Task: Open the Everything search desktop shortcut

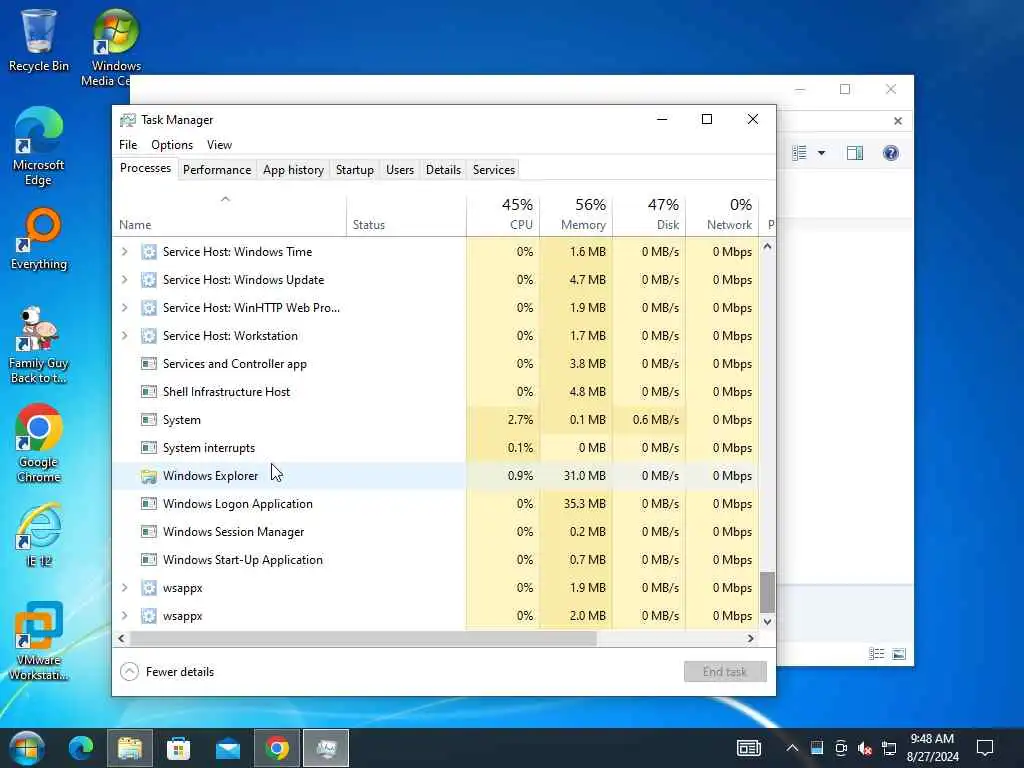Action: tap(39, 238)
